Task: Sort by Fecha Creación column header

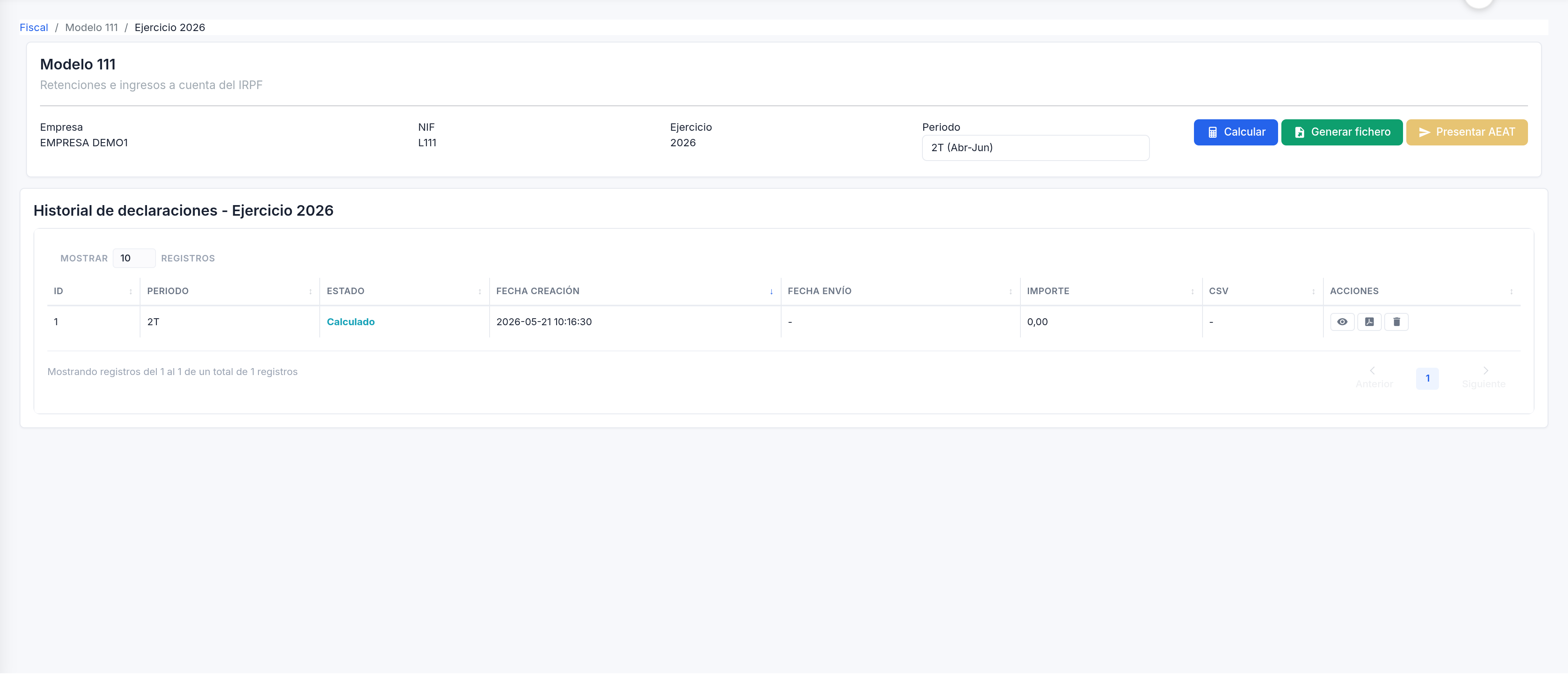Action: (x=635, y=291)
